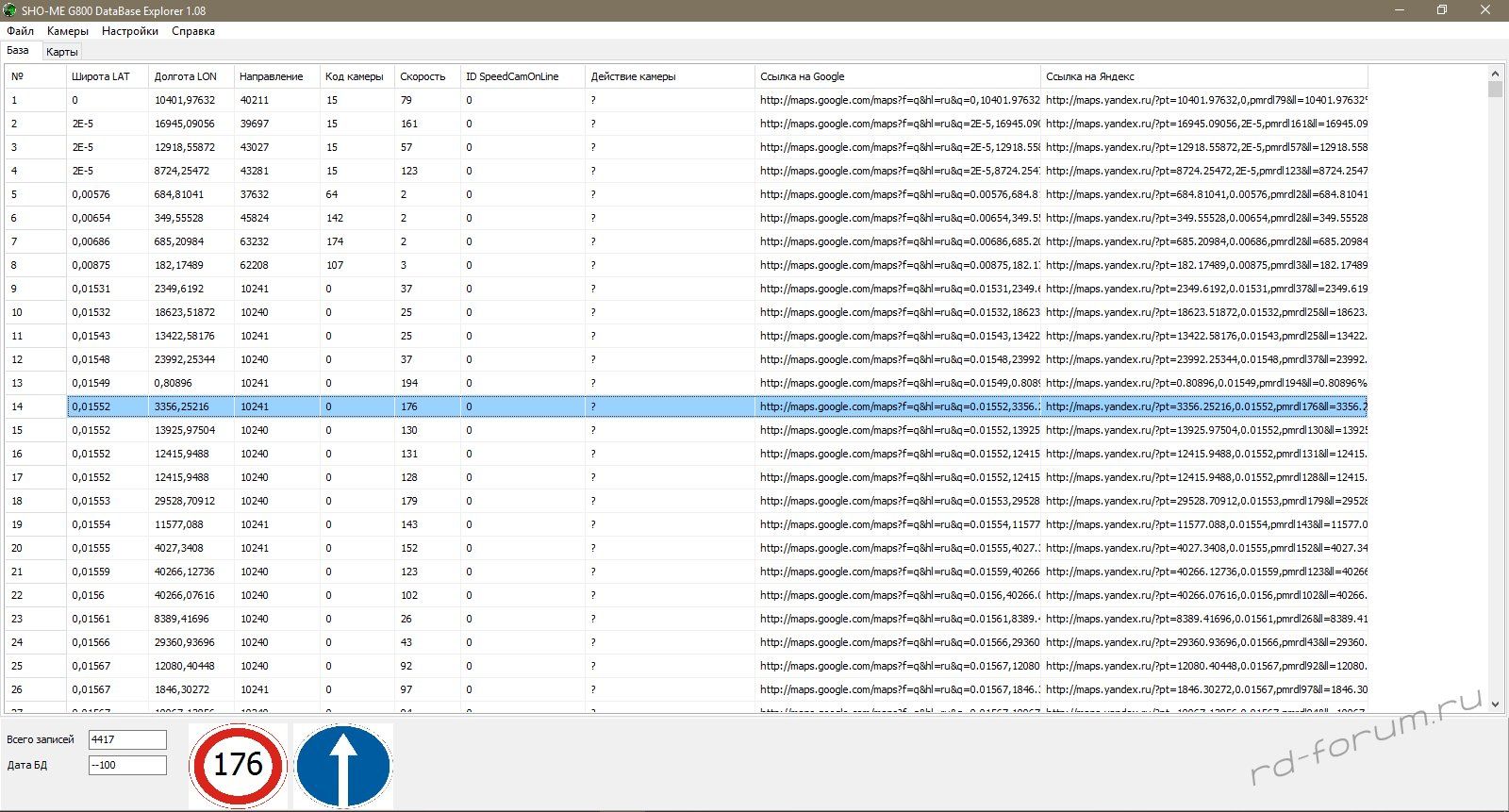Viewport: 1509px width, 812px height.
Task: Open the Настройки menu
Action: tap(130, 31)
